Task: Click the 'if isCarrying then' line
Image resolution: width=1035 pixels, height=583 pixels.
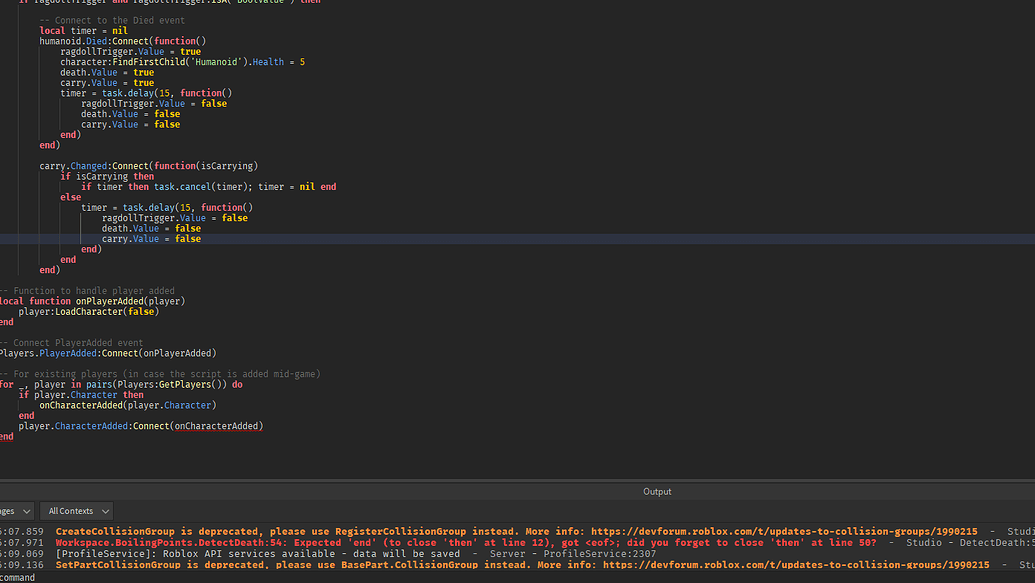Action: coord(107,176)
